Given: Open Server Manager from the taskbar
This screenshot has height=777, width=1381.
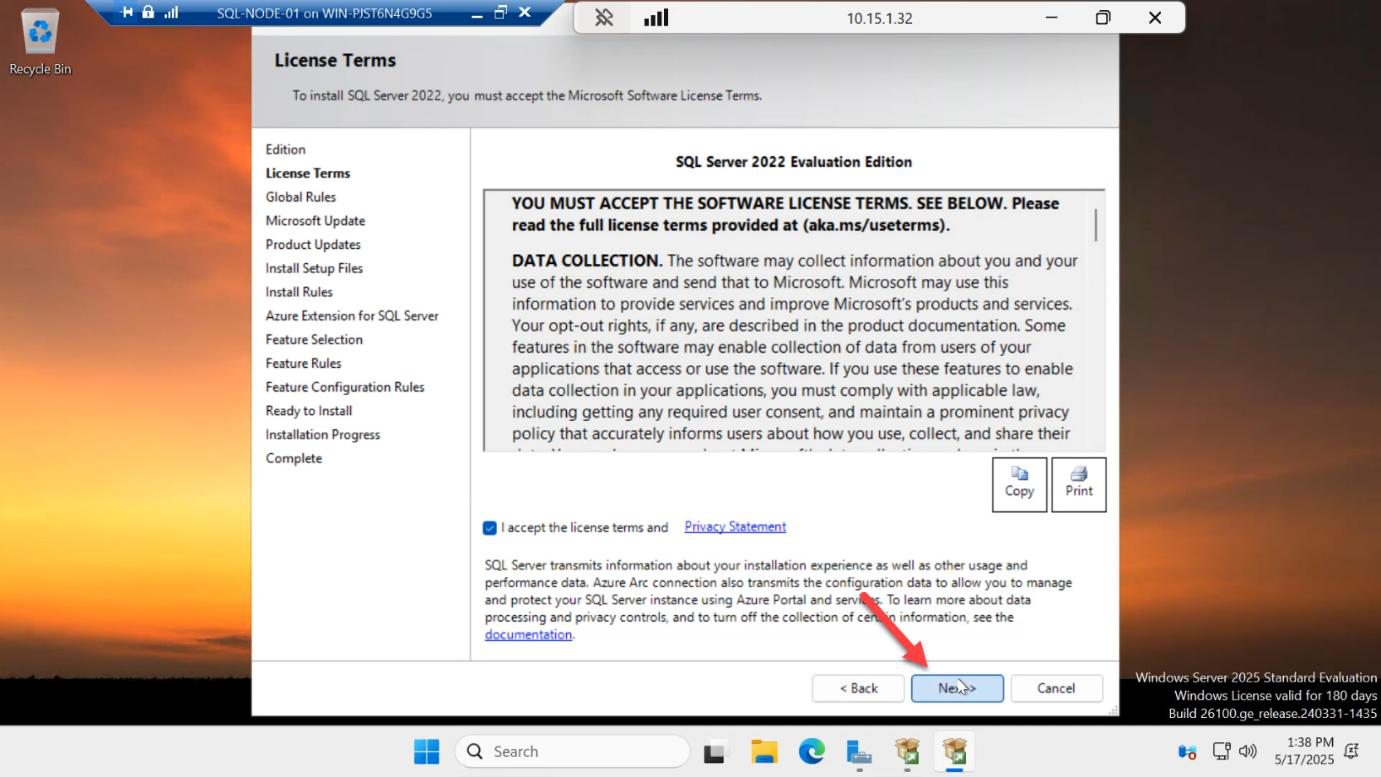Looking at the screenshot, I should tap(859, 751).
